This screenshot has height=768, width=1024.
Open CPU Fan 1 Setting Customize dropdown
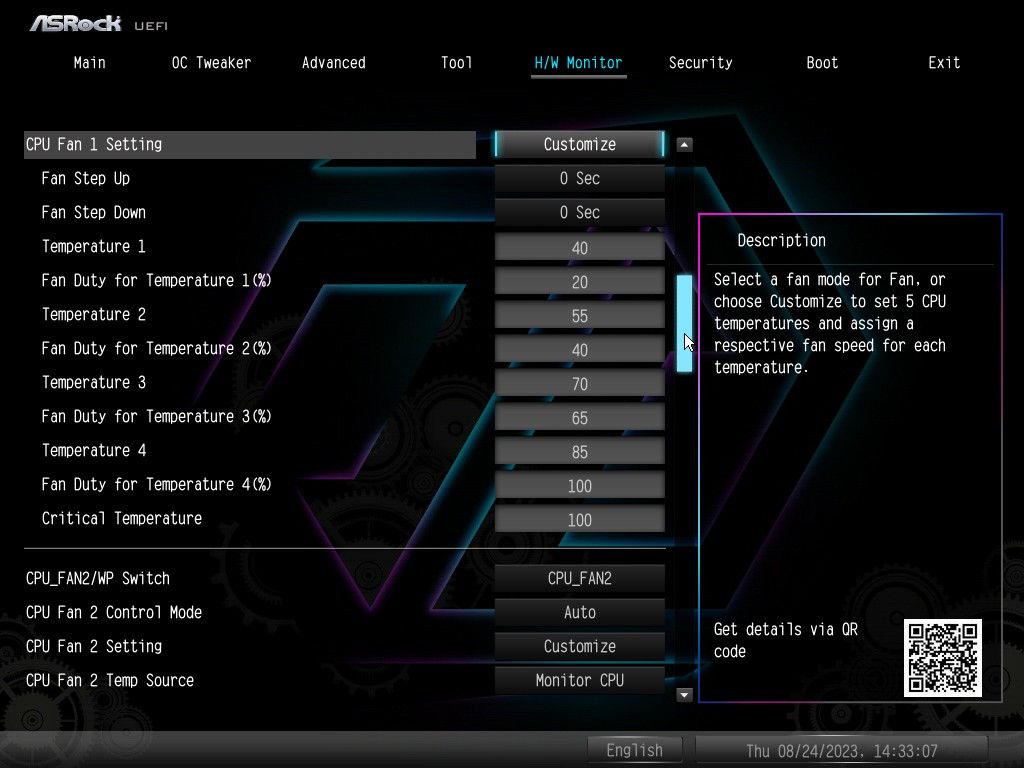click(x=580, y=144)
